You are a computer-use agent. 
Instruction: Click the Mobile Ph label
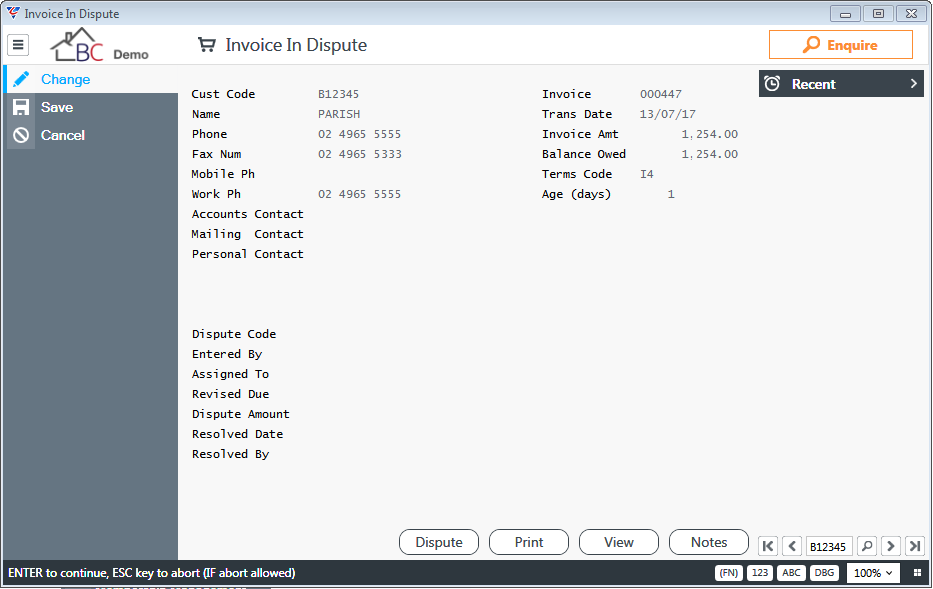[223, 174]
